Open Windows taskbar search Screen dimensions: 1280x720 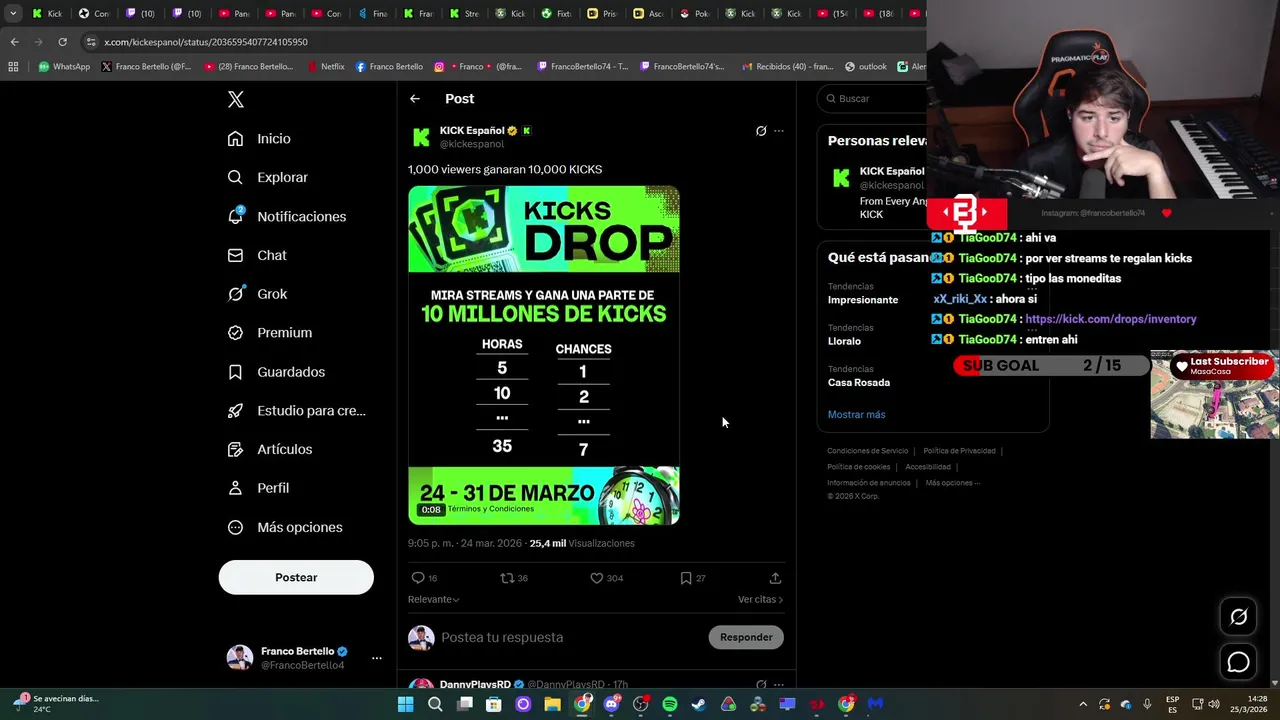point(435,704)
